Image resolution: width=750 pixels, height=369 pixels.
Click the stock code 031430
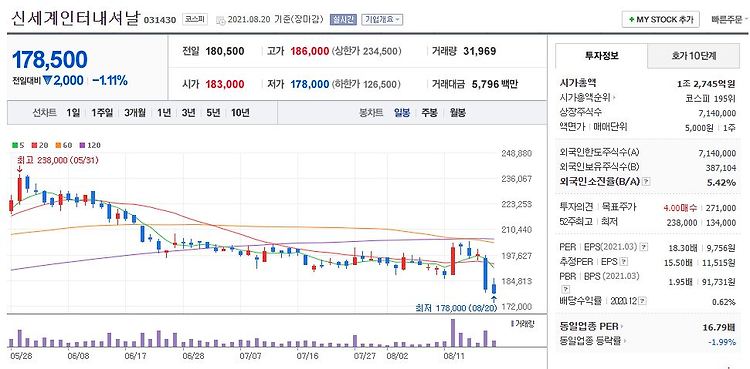pyautogui.click(x=160, y=20)
